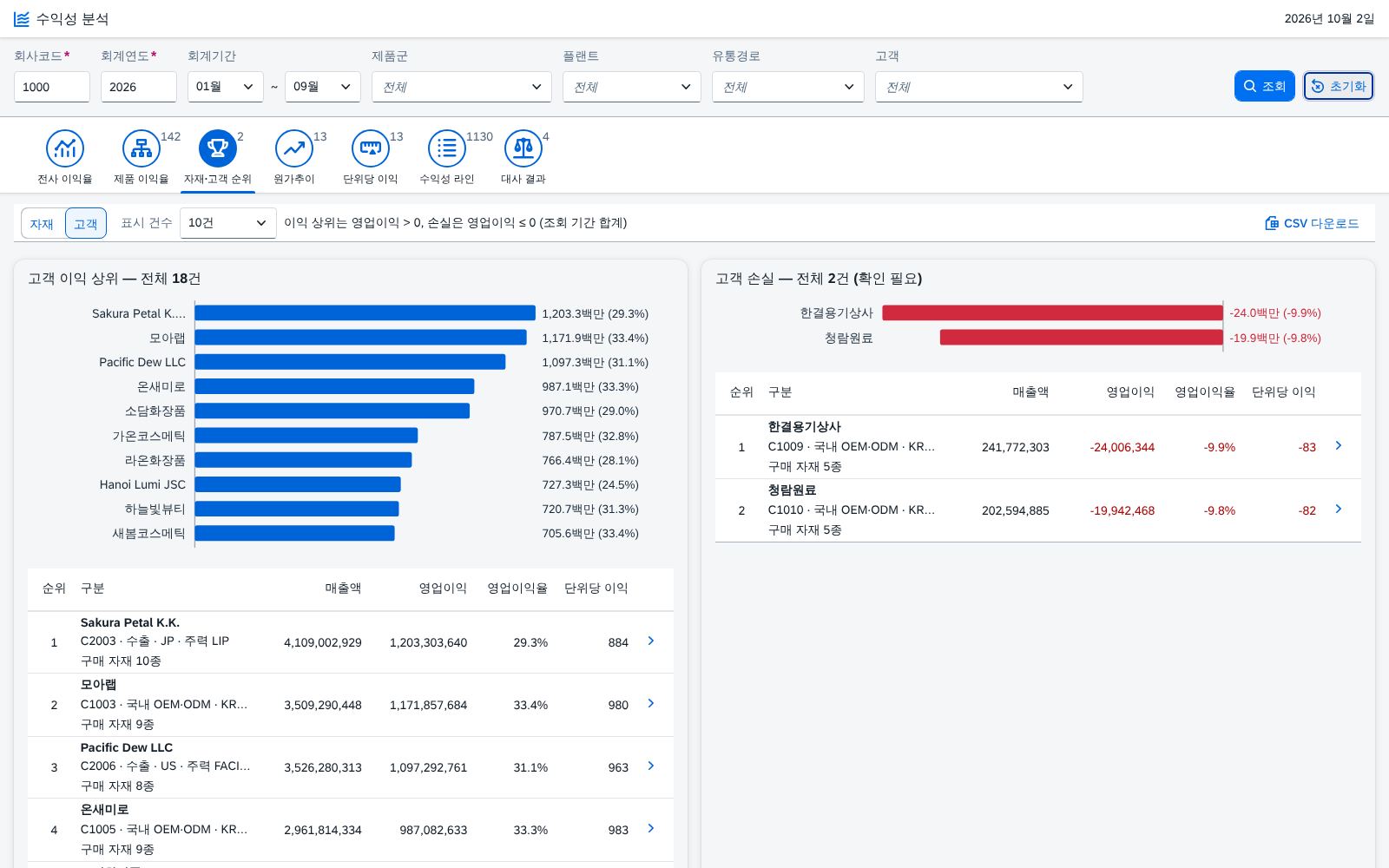Click the 회사코드 input field
The height and width of the screenshot is (868, 1389).
(x=52, y=87)
